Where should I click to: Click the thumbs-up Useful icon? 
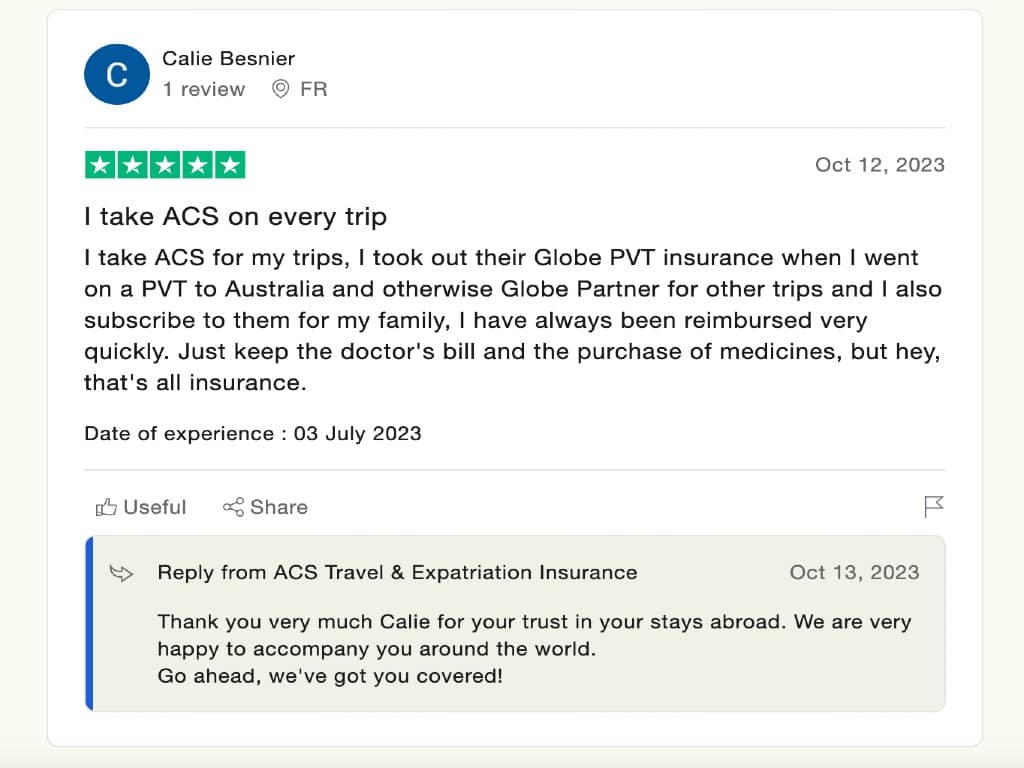point(108,507)
